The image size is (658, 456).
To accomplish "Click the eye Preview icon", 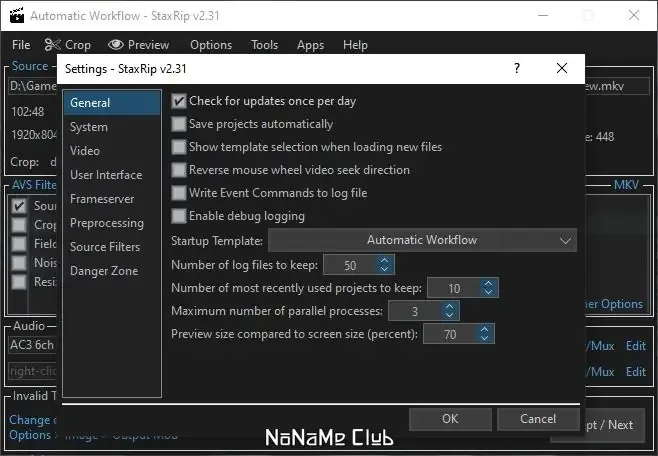I will (x=116, y=44).
